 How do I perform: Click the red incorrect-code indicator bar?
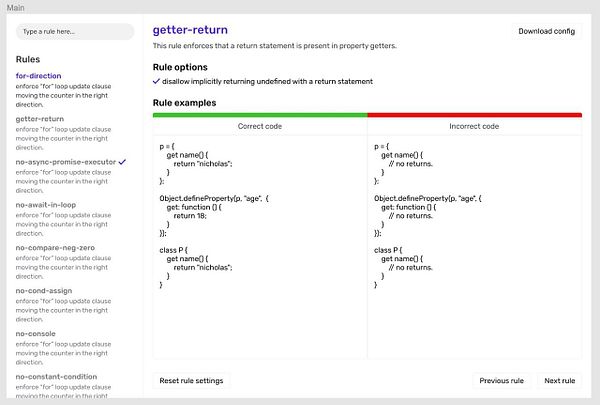tap(474, 115)
